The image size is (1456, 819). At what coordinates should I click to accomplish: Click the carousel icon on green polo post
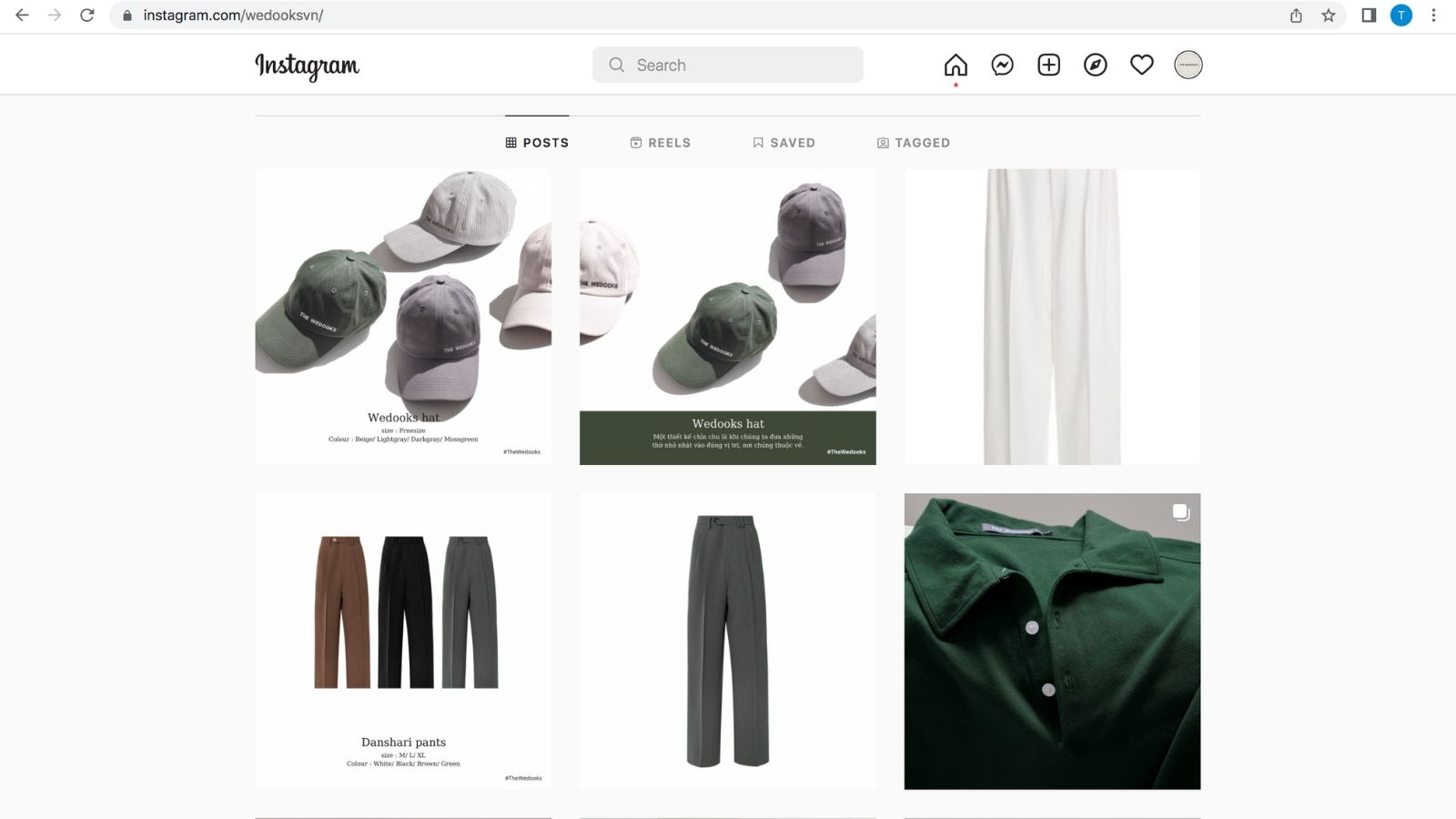point(1180,512)
